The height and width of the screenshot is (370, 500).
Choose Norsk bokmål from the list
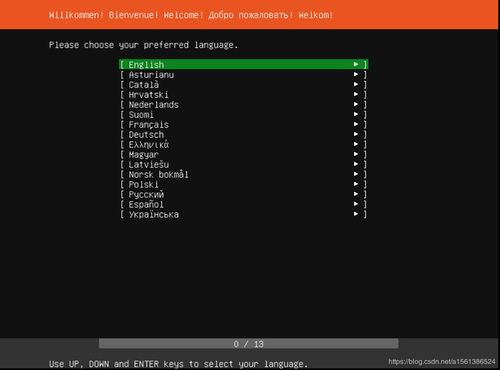pyautogui.click(x=243, y=175)
